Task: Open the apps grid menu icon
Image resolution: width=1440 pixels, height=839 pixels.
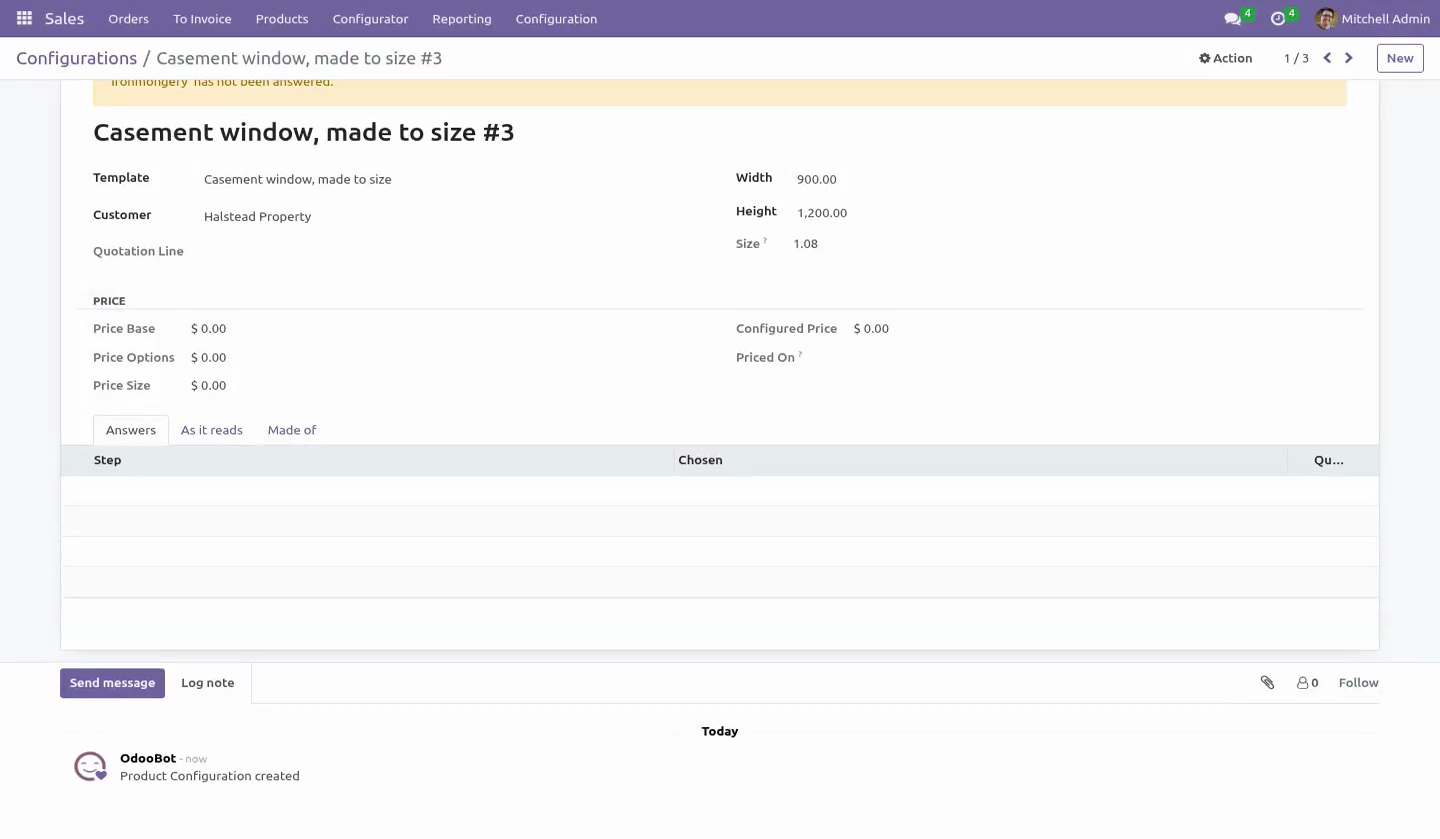Action: (x=24, y=19)
